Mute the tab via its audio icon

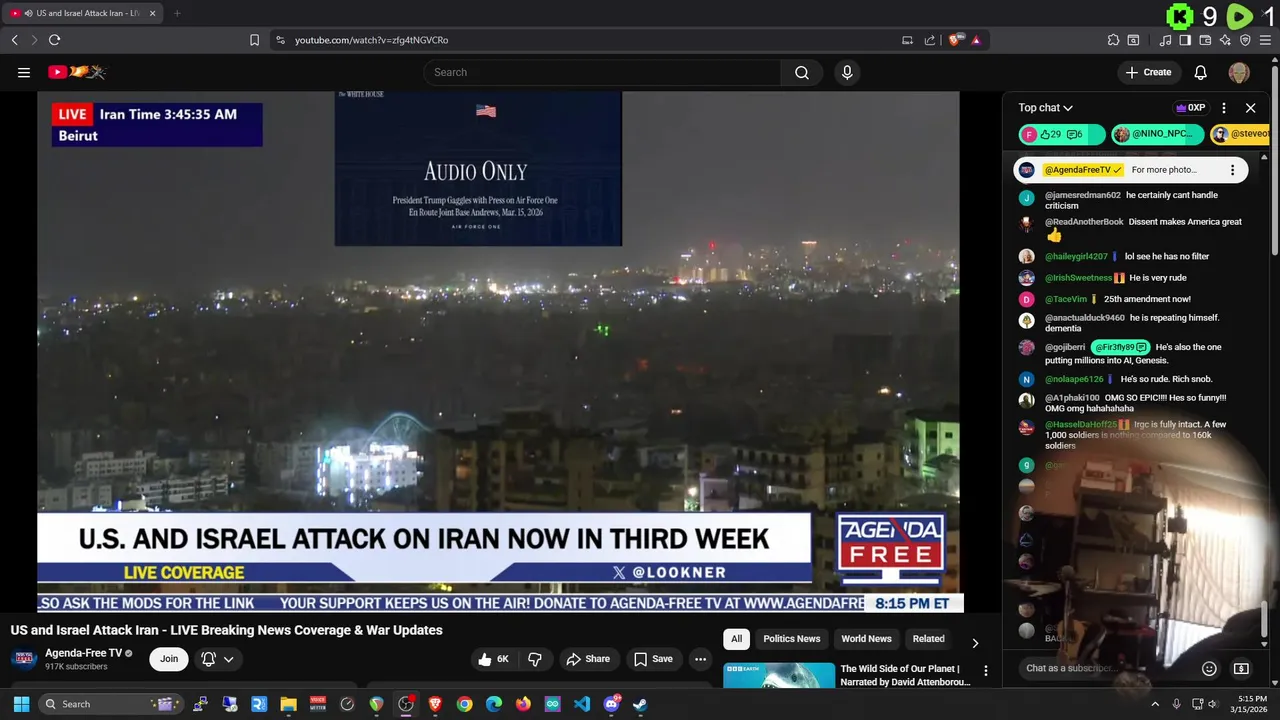coord(27,13)
